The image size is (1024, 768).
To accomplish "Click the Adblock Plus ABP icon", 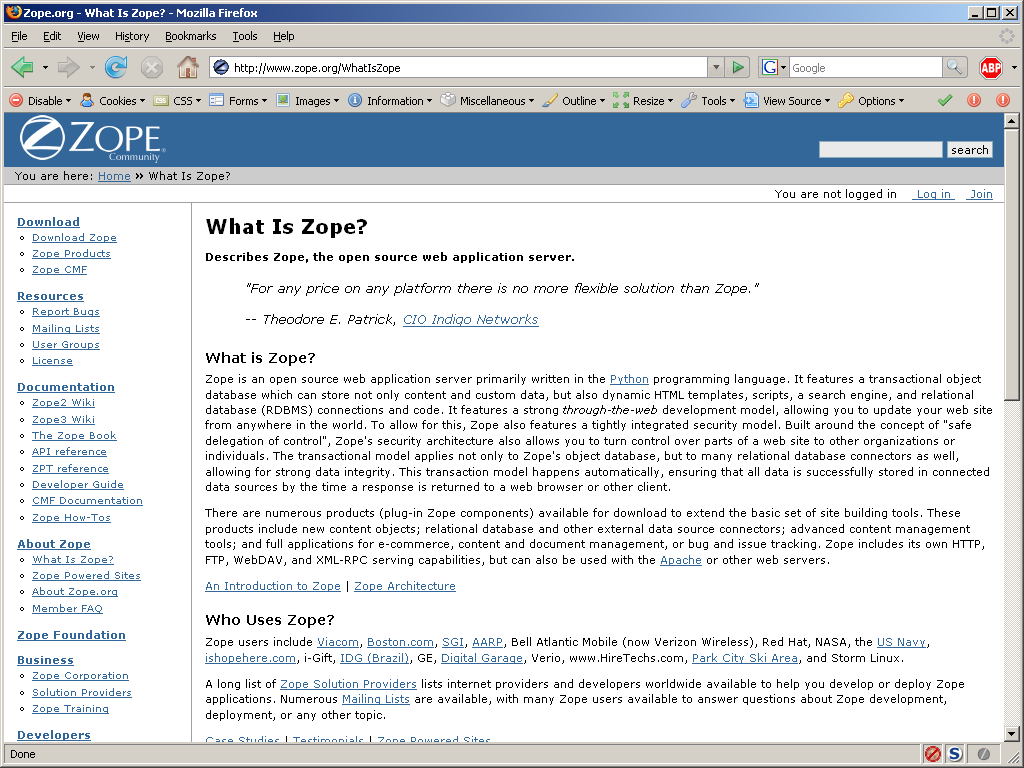I will [991, 67].
